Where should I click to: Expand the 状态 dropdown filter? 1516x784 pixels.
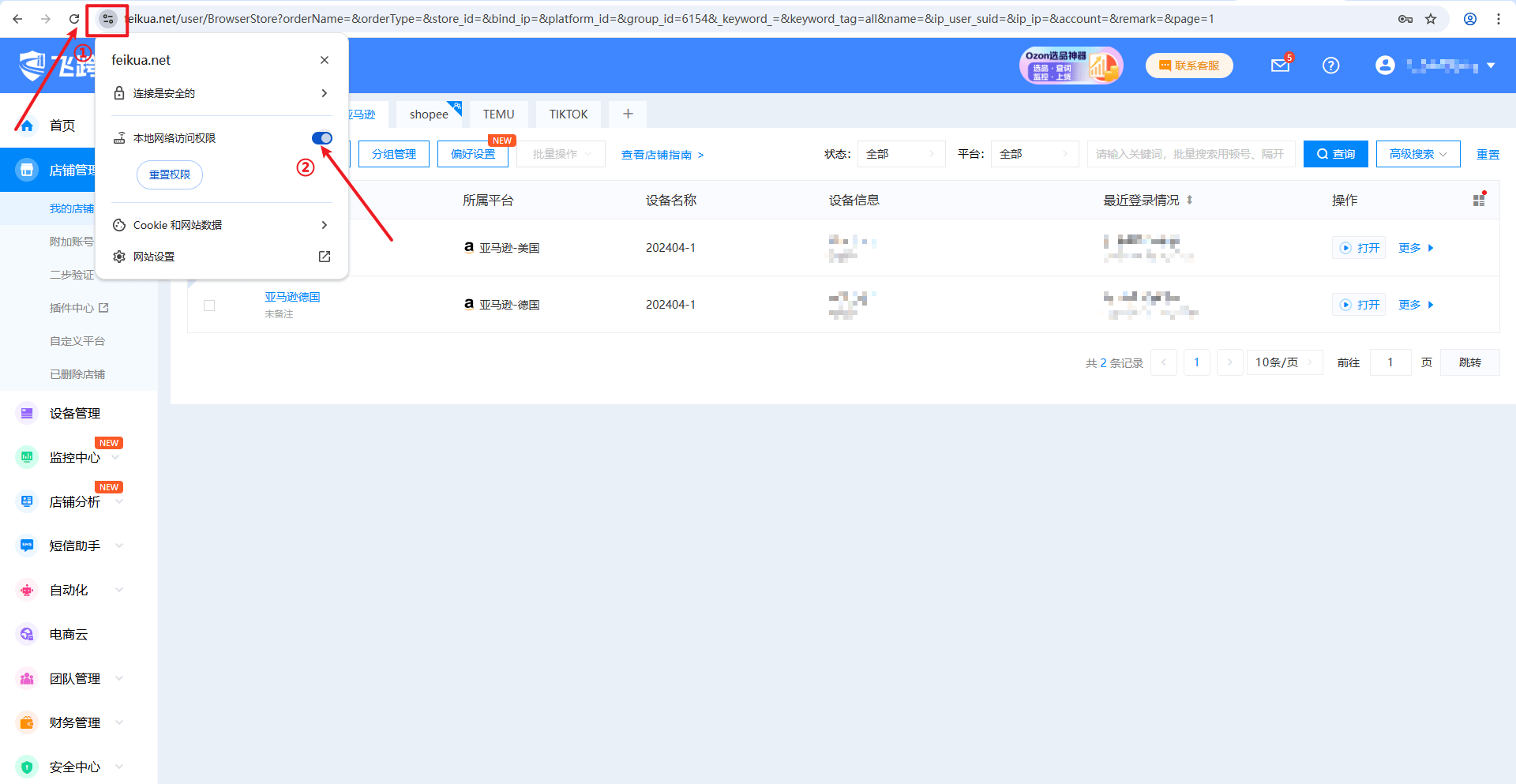pos(901,154)
